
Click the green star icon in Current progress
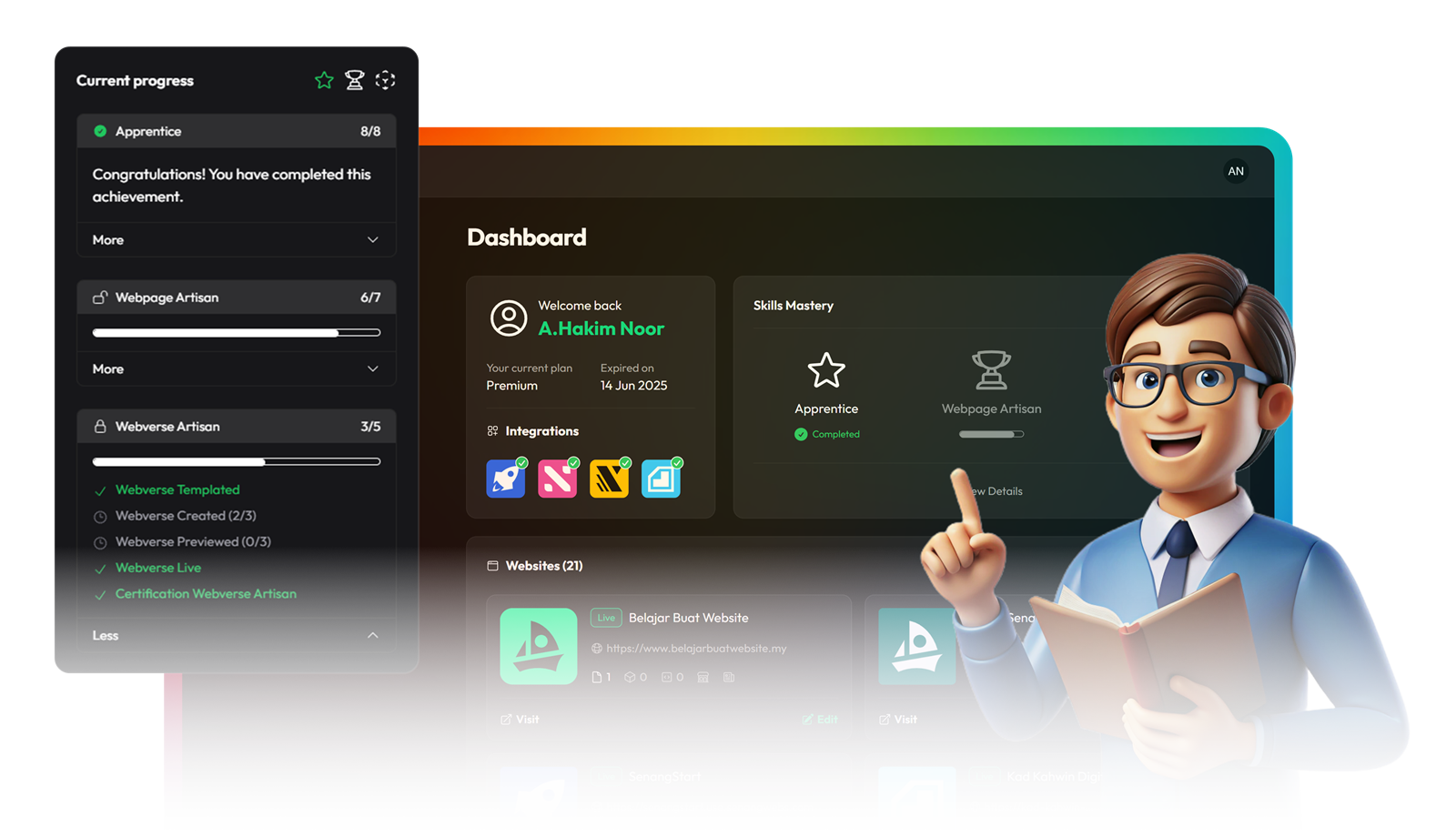click(x=324, y=81)
